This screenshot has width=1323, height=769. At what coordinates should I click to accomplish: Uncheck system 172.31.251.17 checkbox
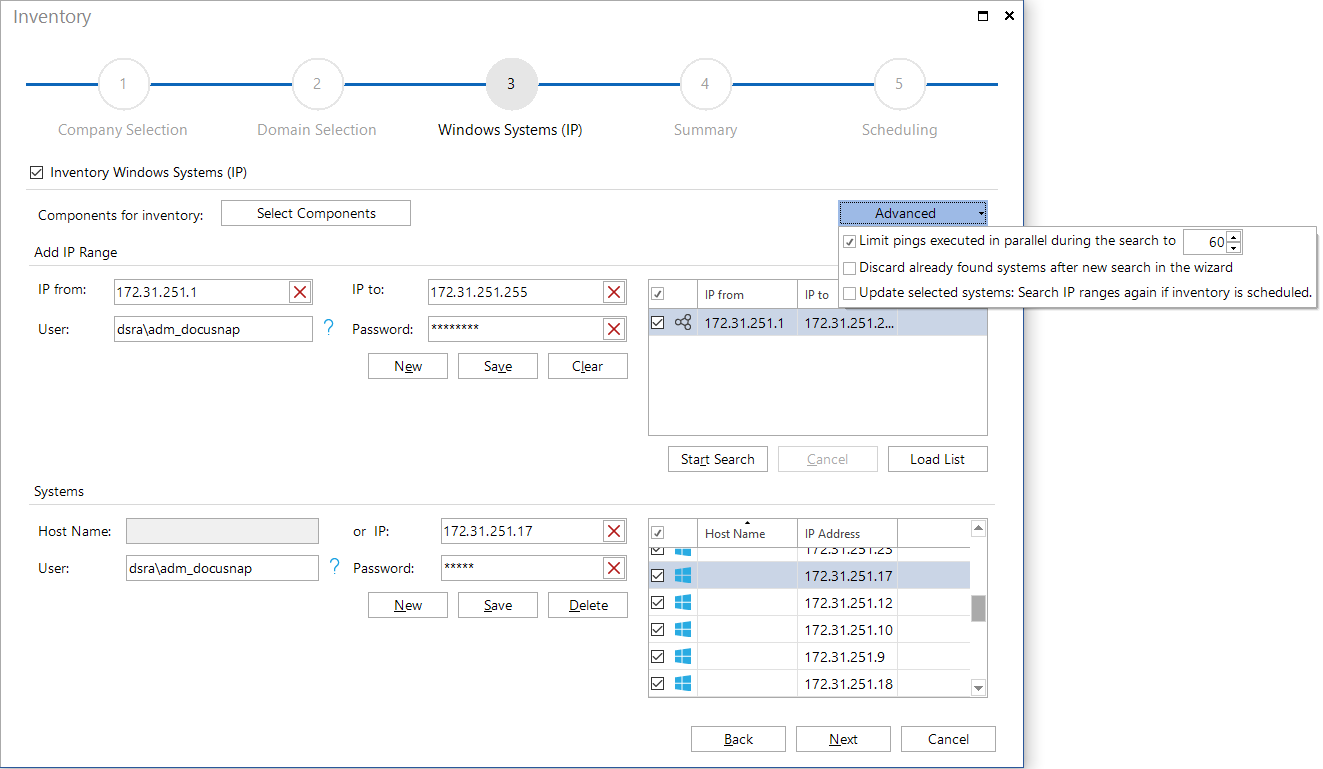[x=657, y=576]
